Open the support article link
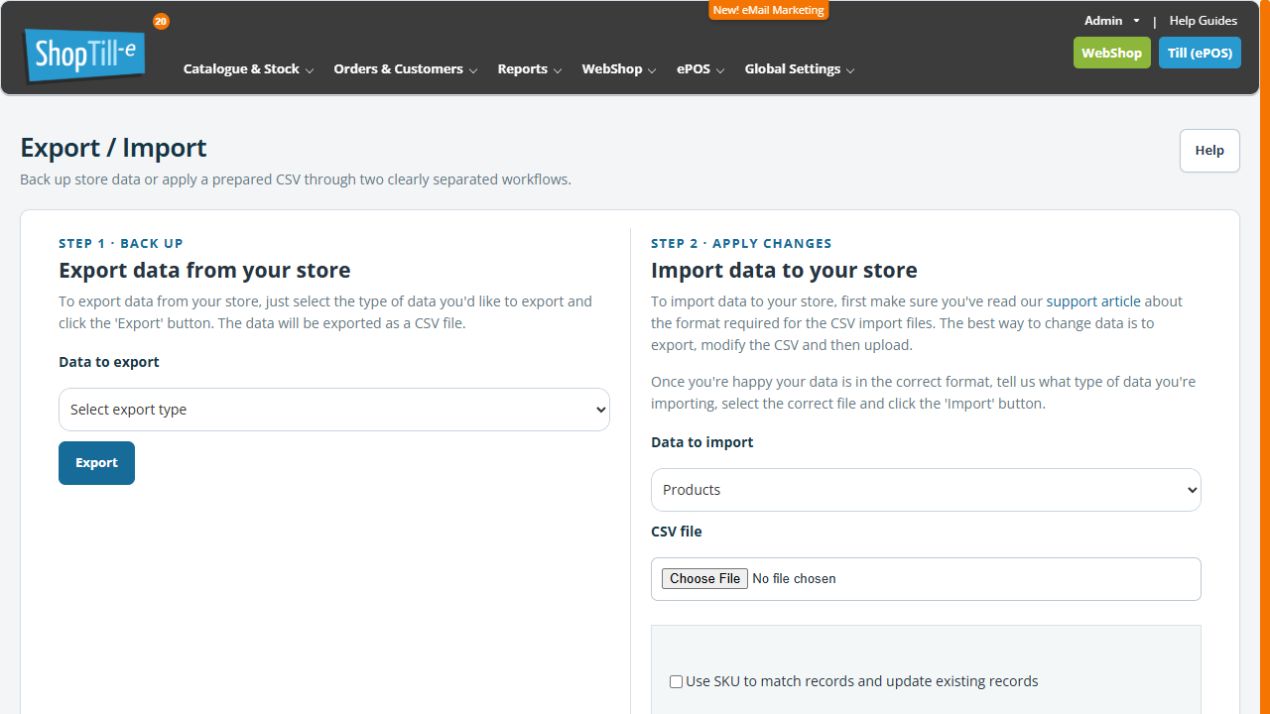Viewport: 1270px width, 714px height. [x=1093, y=300]
